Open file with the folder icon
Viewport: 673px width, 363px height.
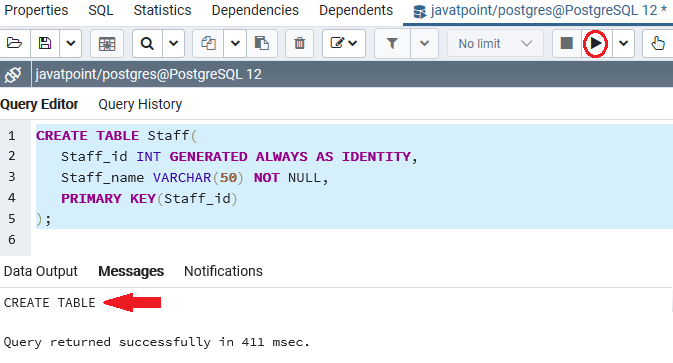click(14, 43)
